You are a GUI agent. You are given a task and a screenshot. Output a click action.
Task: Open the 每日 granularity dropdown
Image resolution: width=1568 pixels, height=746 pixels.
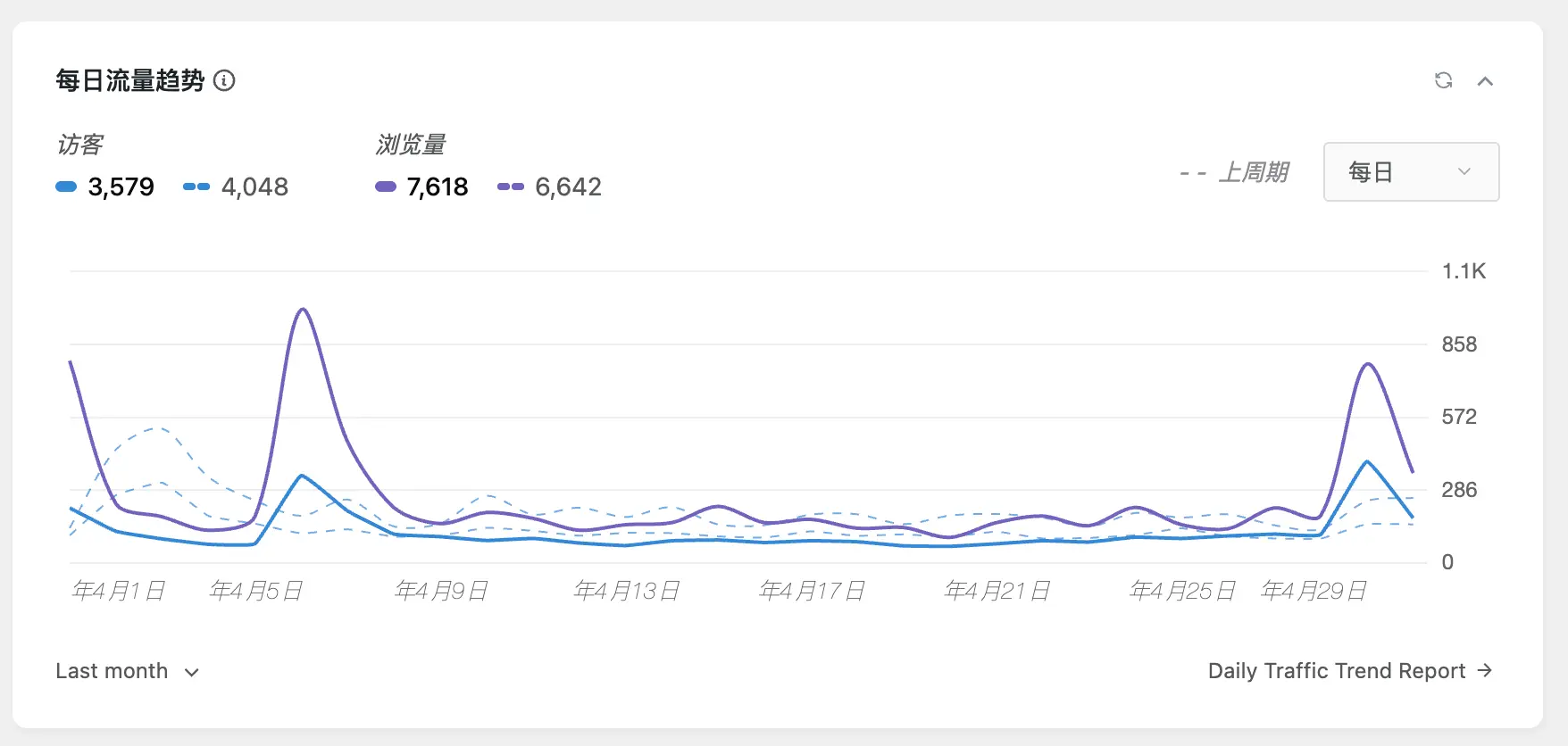coord(1411,171)
